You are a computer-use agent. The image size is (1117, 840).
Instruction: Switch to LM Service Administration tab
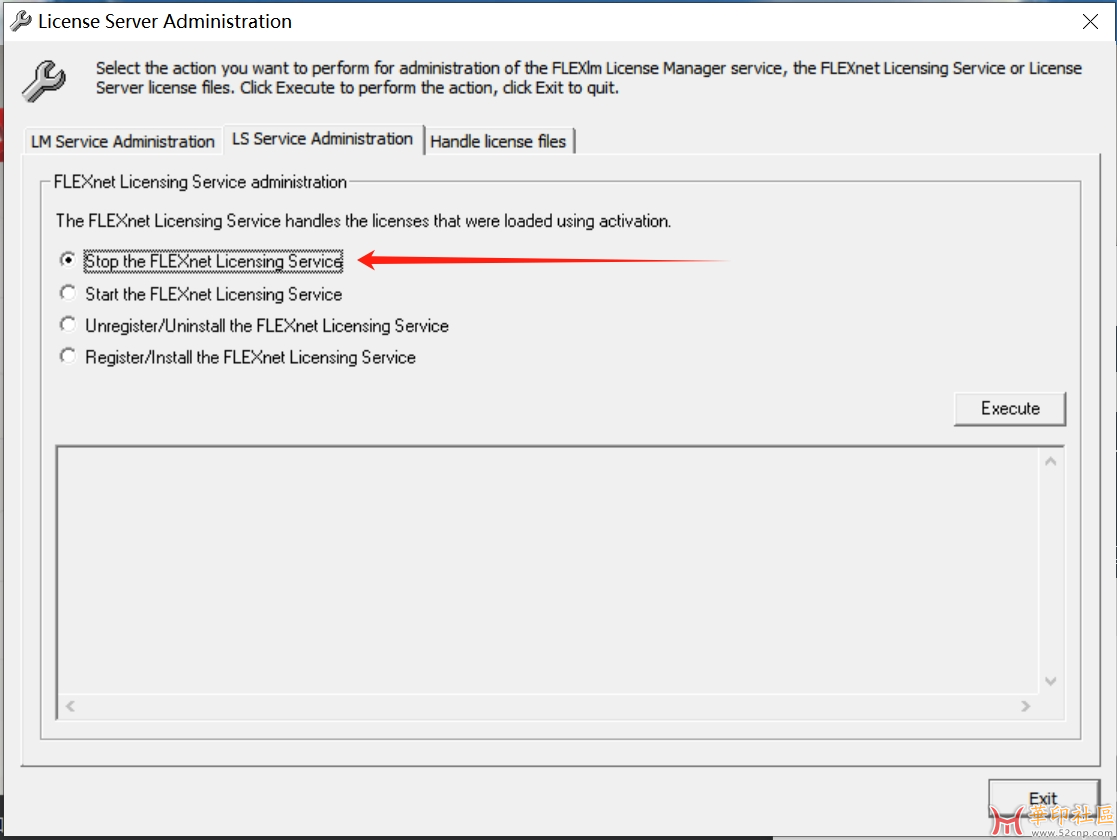pos(123,141)
